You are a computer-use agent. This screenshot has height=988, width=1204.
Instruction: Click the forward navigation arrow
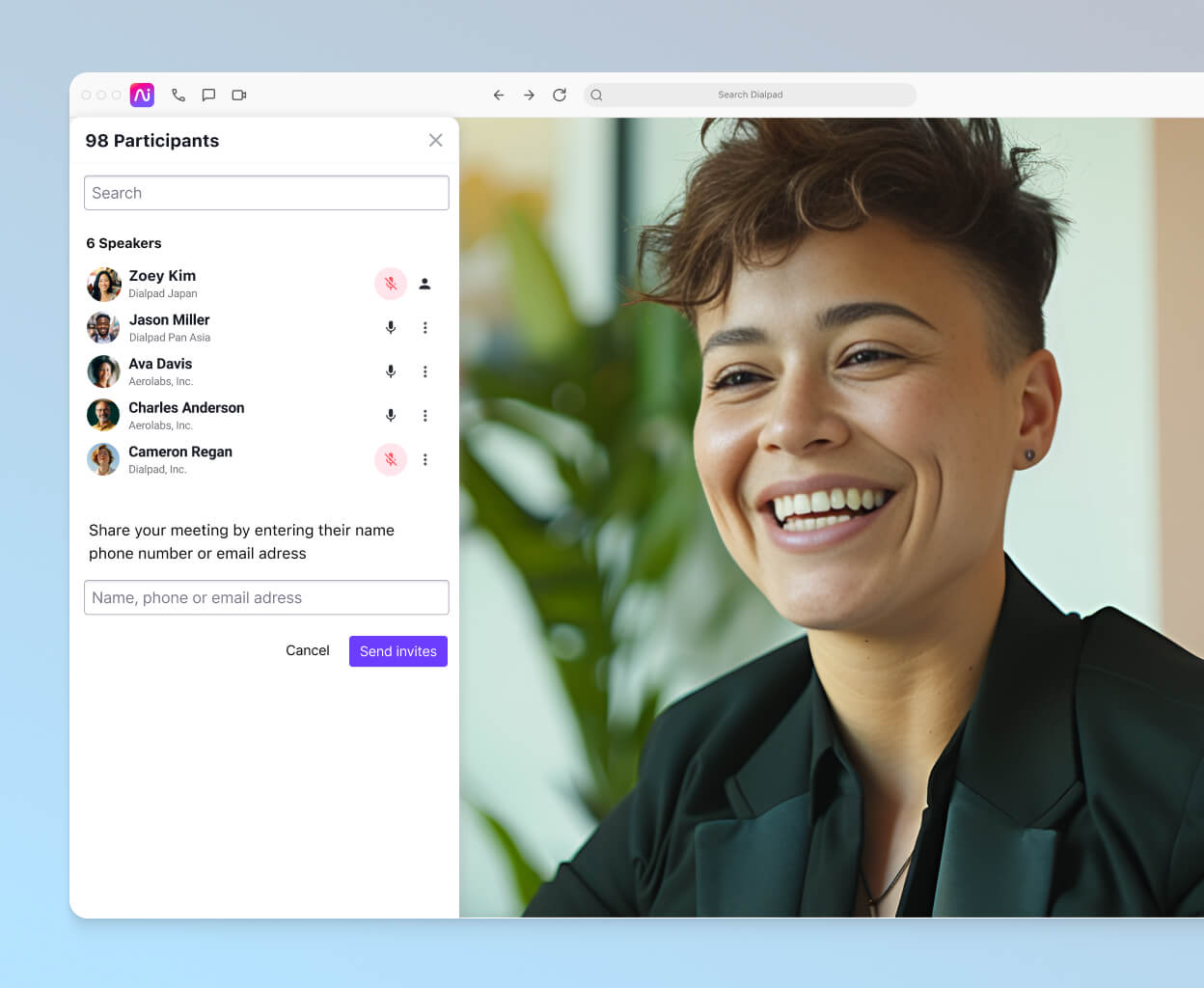[x=529, y=95]
